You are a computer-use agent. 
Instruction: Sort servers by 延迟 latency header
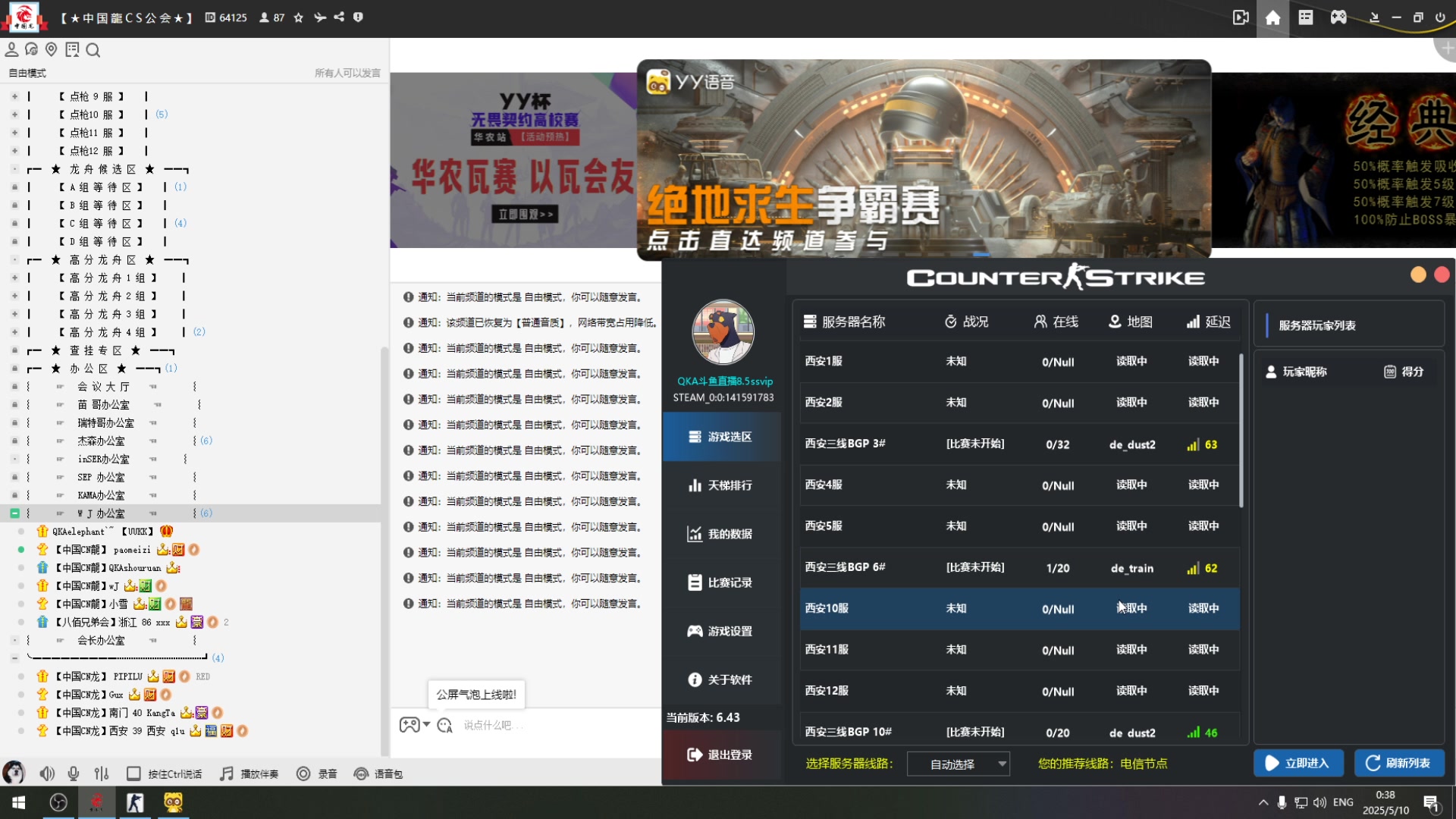[1209, 322]
